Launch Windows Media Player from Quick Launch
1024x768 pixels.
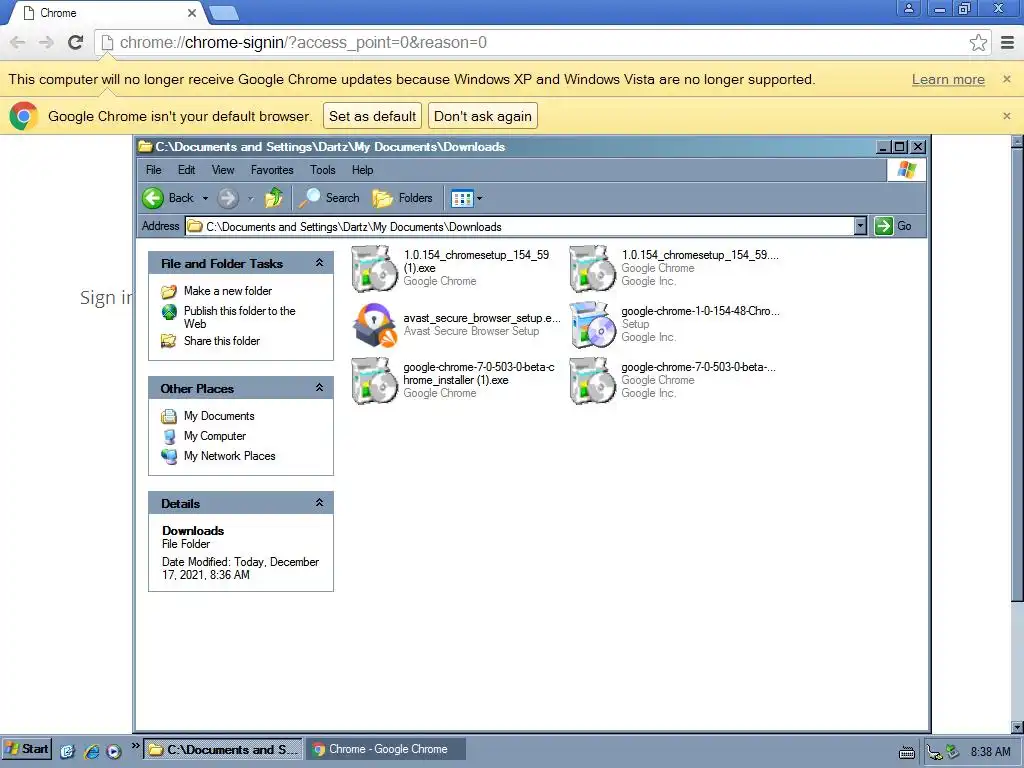pyautogui.click(x=114, y=751)
